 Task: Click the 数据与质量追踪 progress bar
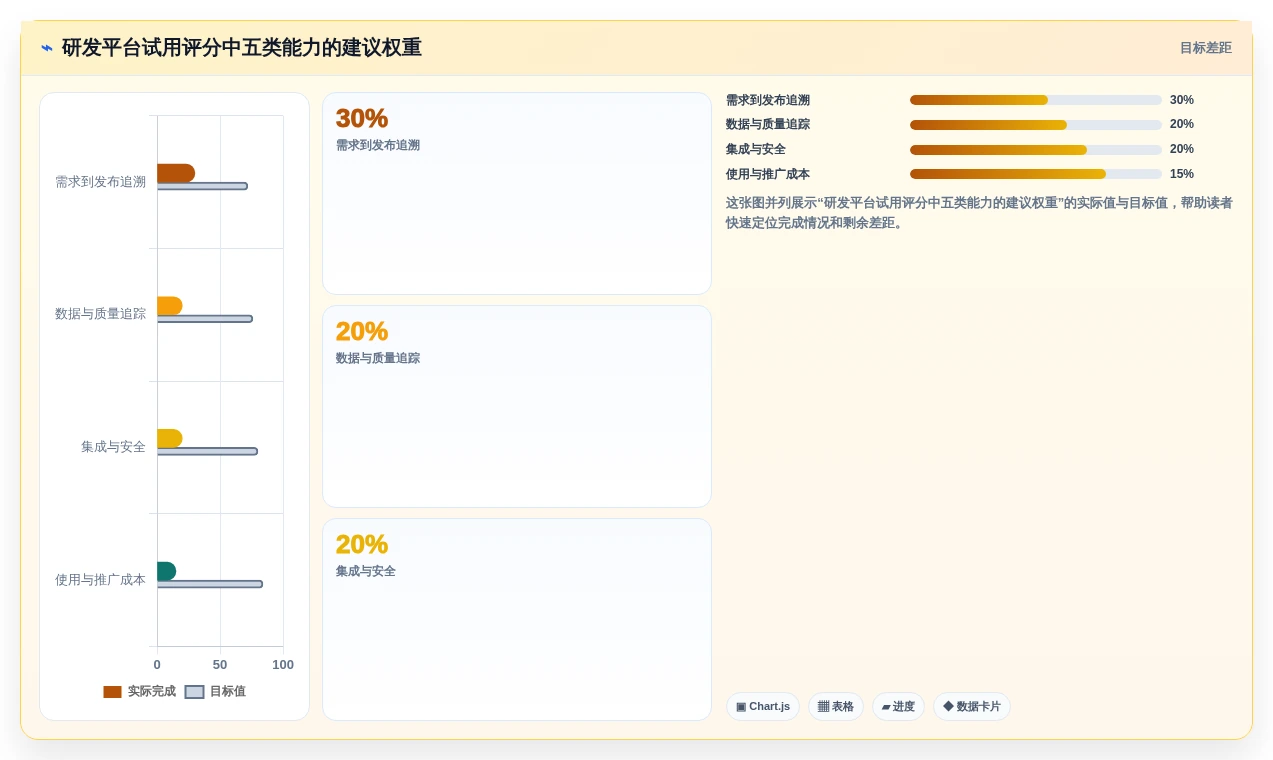(1035, 125)
